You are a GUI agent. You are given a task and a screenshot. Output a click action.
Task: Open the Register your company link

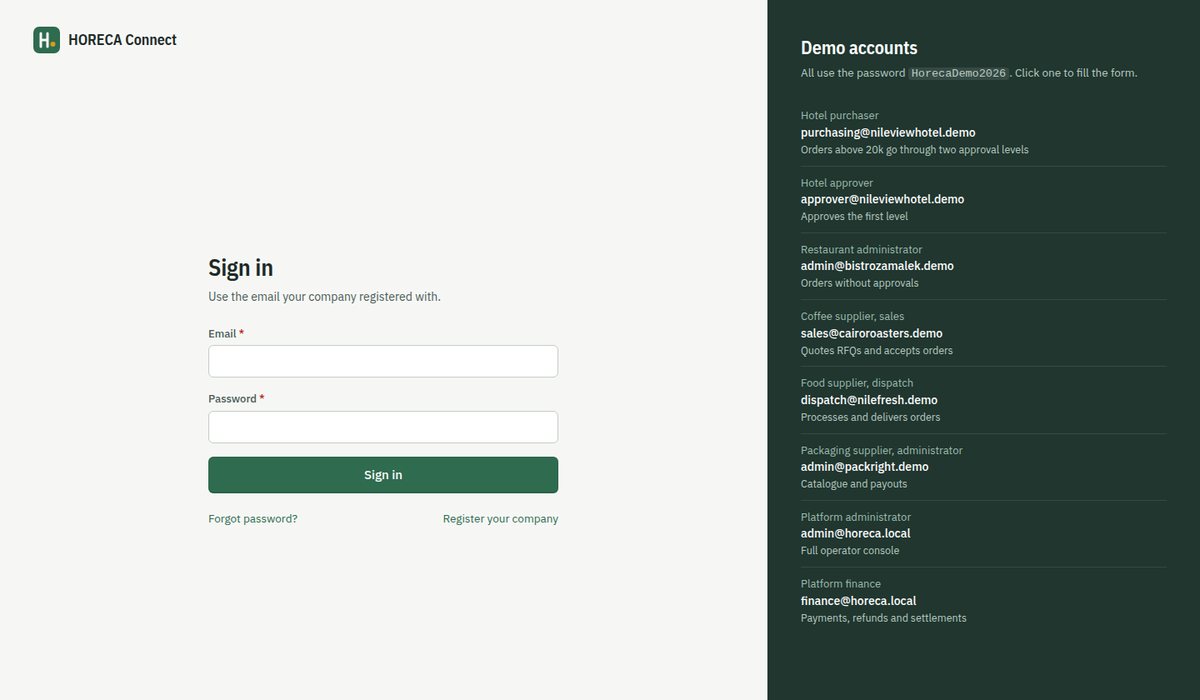(501, 519)
